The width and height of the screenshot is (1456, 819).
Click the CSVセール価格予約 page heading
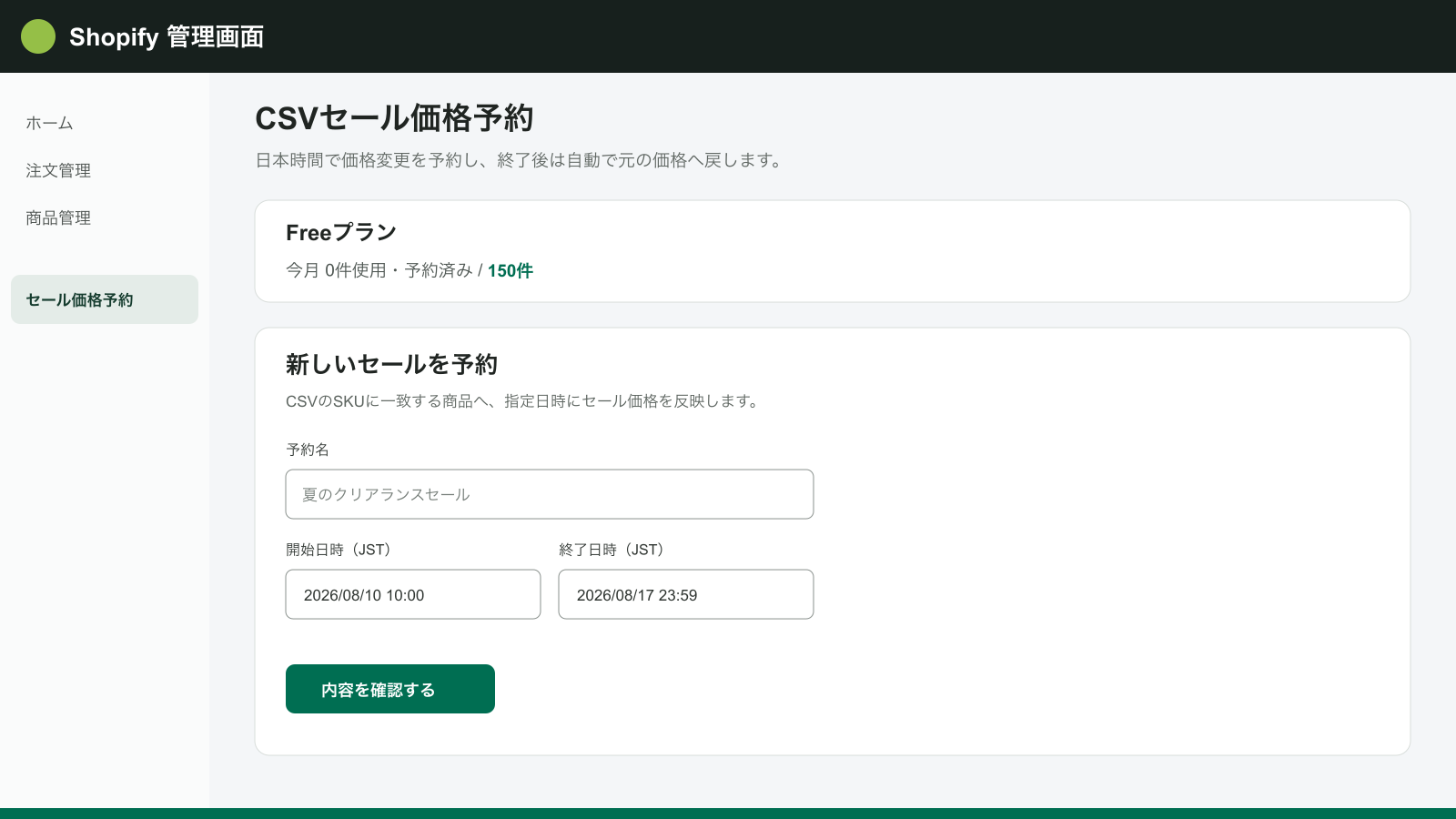[x=394, y=118]
